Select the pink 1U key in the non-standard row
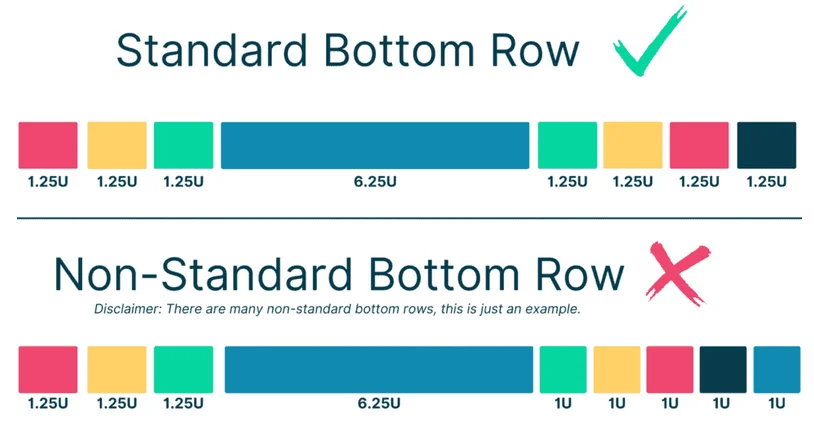 pyautogui.click(x=670, y=369)
